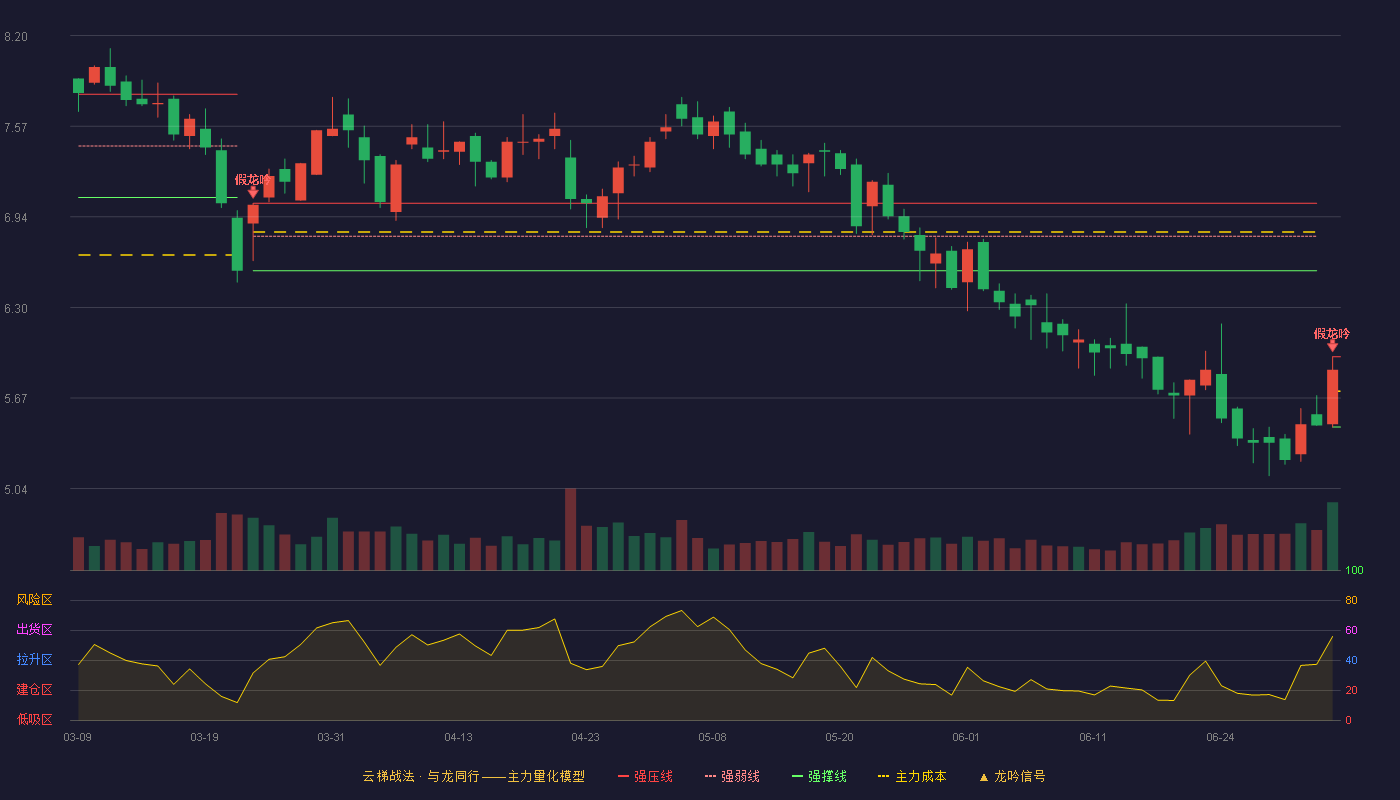Image resolution: width=1400 pixels, height=800 pixels.
Task: Click the 04-23 date label
Action: click(585, 737)
